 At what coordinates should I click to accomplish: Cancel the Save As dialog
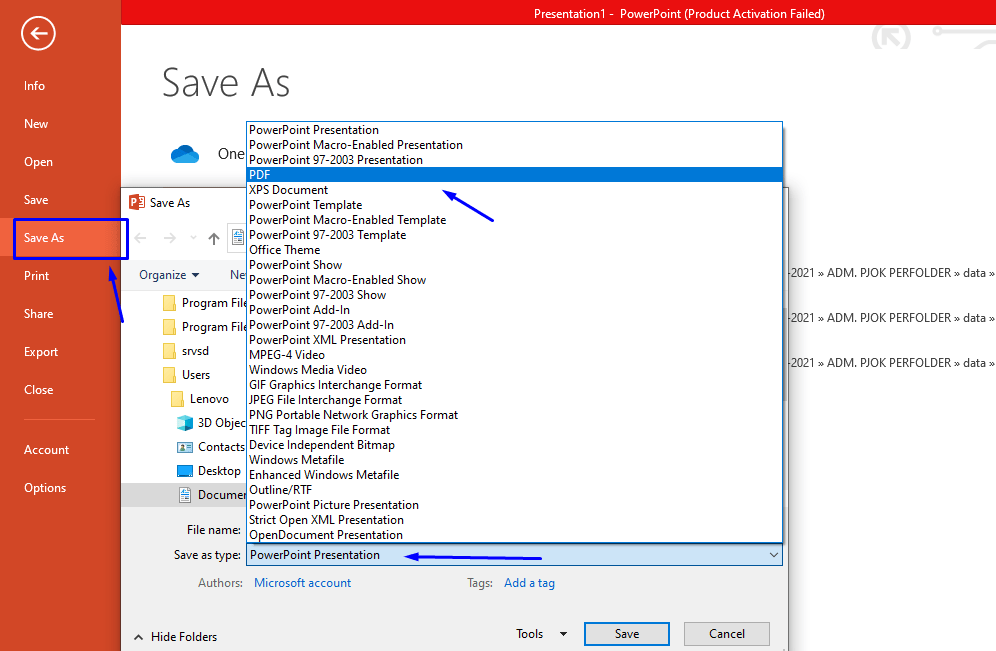coord(726,633)
